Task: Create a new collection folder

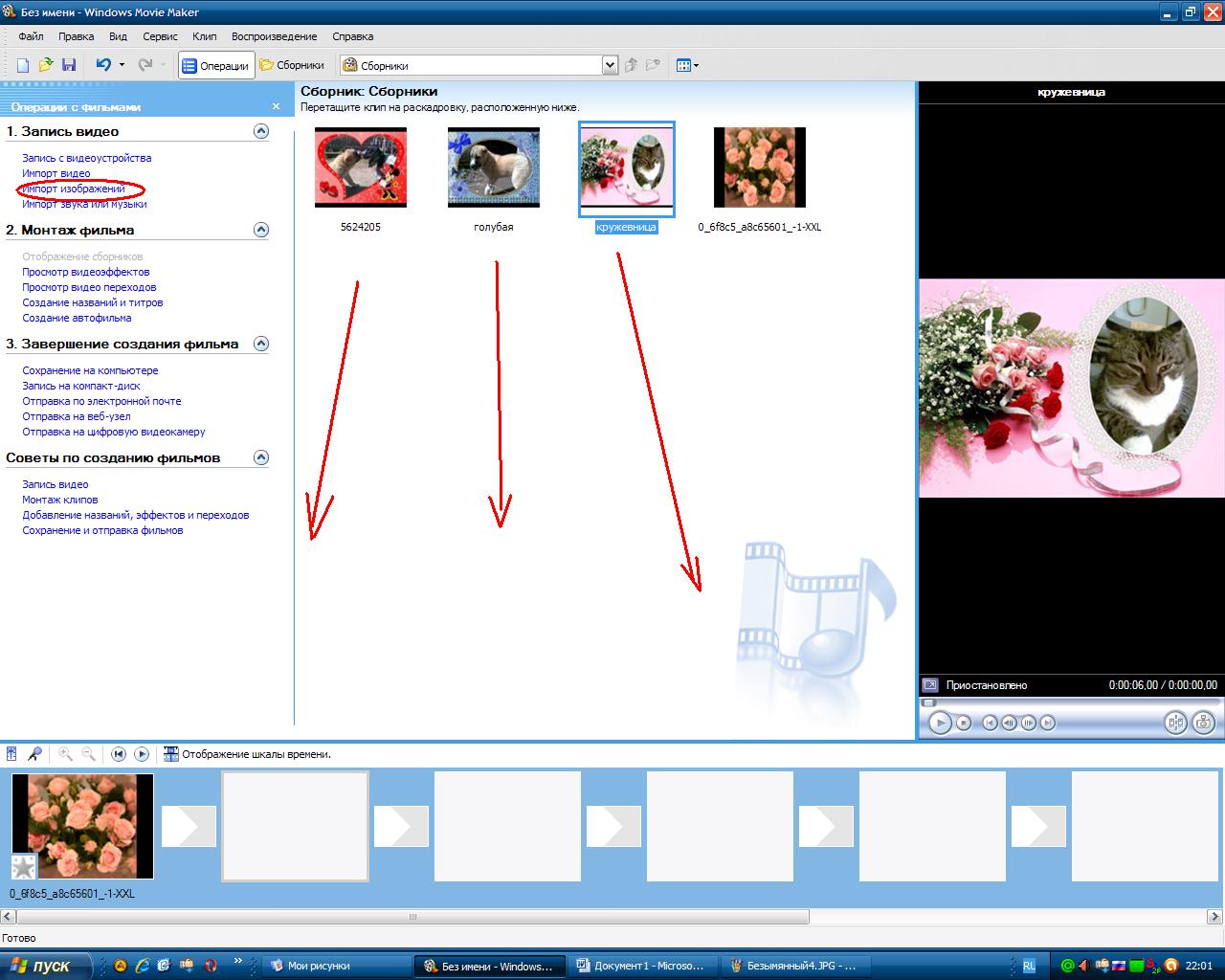Action: point(654,65)
